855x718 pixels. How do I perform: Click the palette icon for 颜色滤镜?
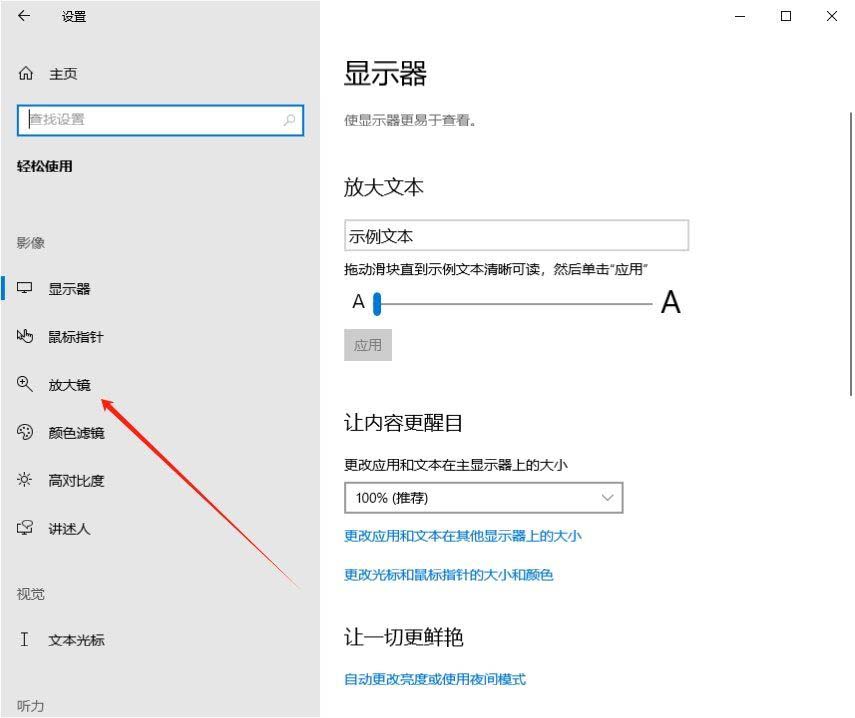pyautogui.click(x=25, y=432)
